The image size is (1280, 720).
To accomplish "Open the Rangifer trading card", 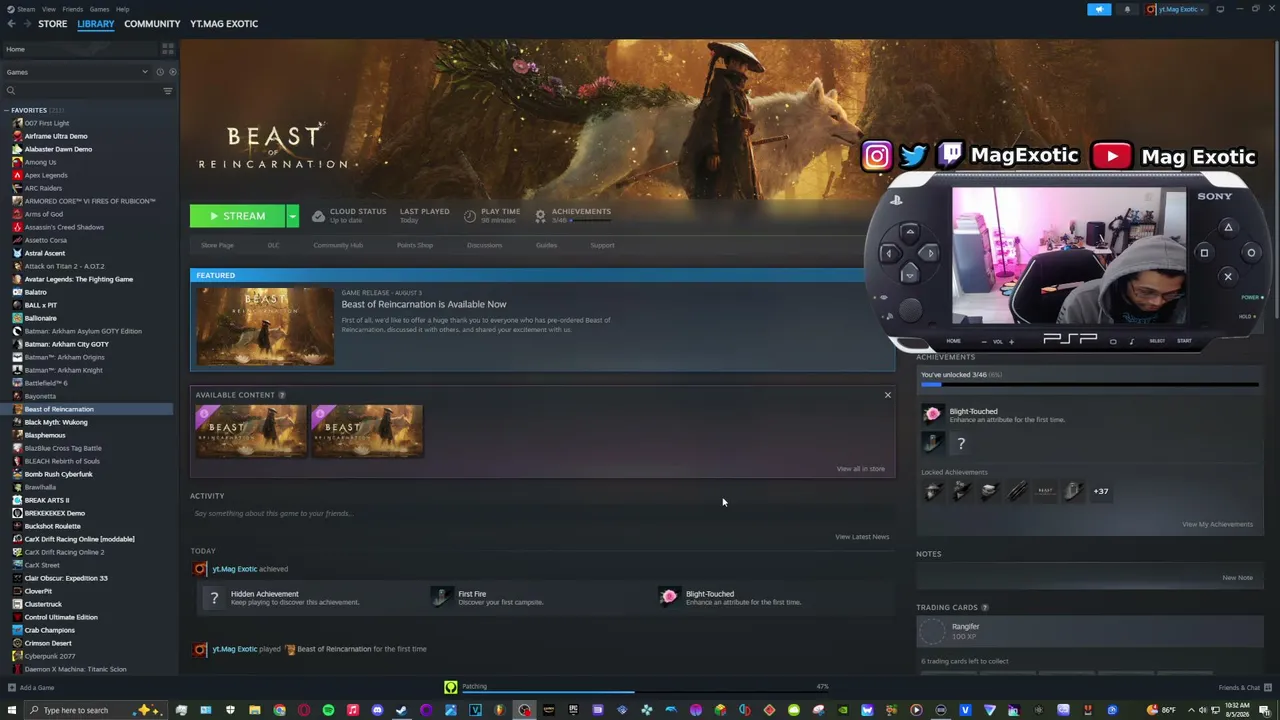I will [x=932, y=631].
